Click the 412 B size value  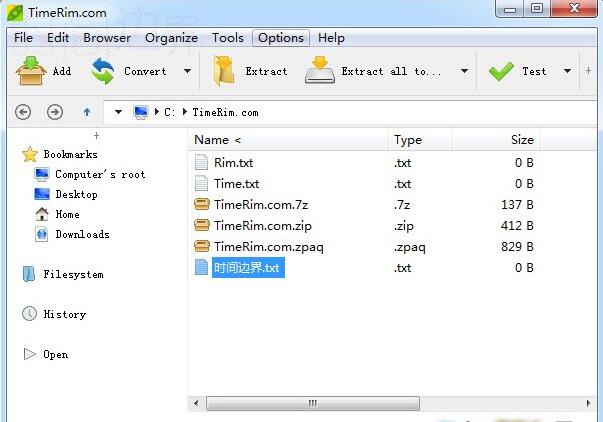(517, 225)
